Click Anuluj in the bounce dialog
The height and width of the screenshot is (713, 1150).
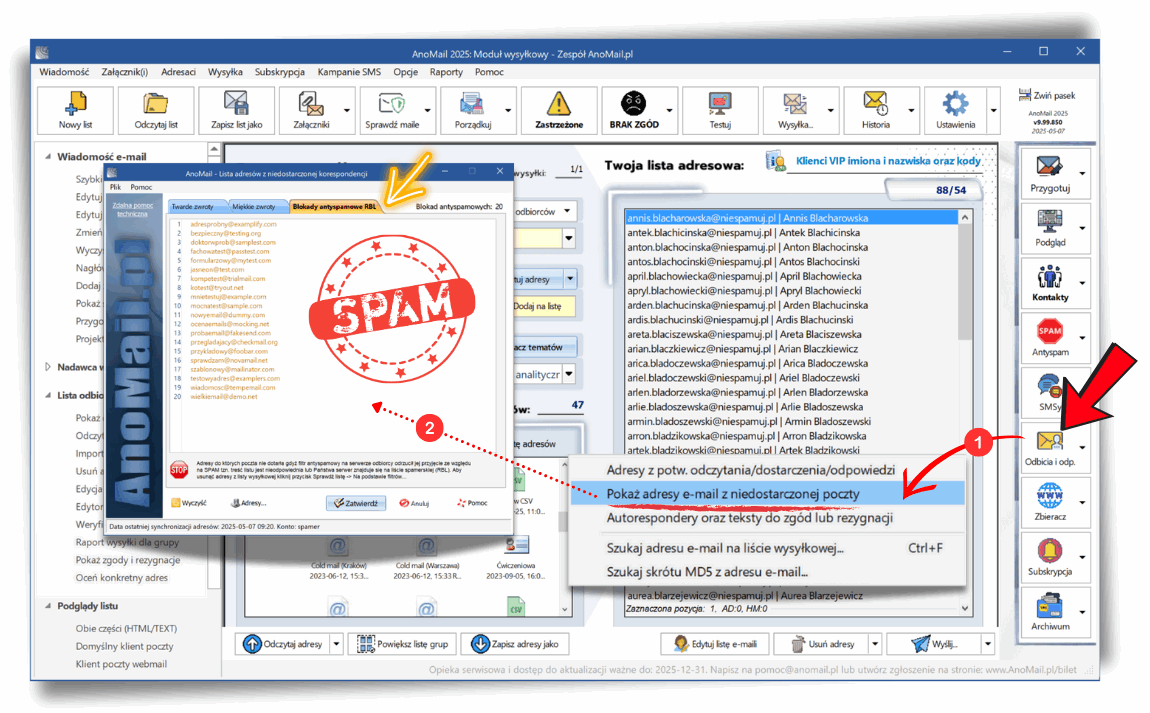click(414, 503)
